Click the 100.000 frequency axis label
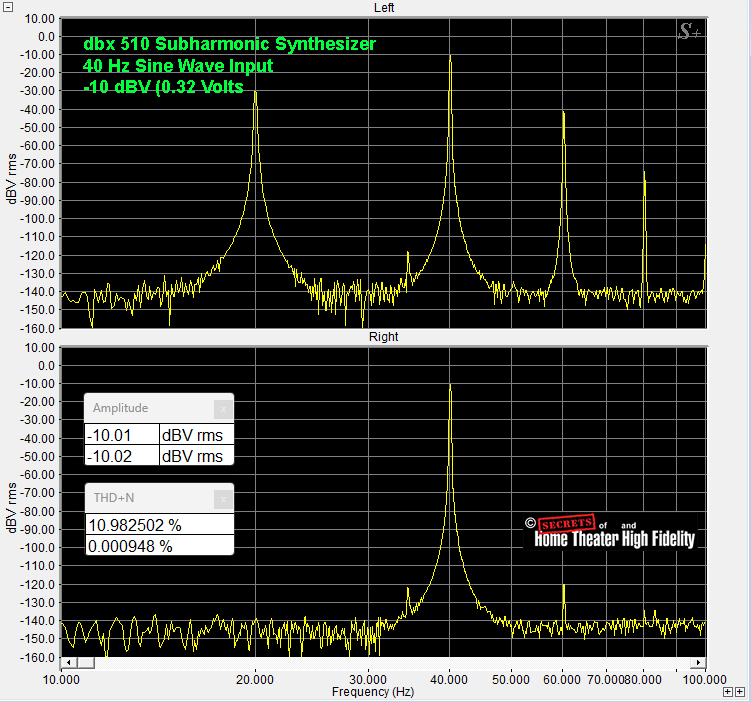The height and width of the screenshot is (702, 751). pos(704,680)
